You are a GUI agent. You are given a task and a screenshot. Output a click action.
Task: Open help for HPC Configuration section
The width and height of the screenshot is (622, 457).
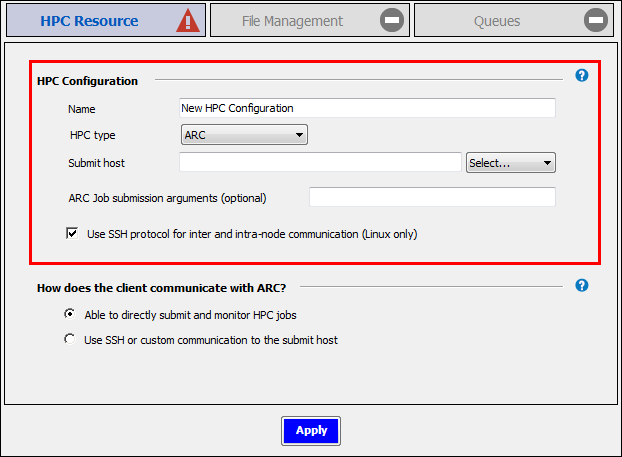[582, 76]
